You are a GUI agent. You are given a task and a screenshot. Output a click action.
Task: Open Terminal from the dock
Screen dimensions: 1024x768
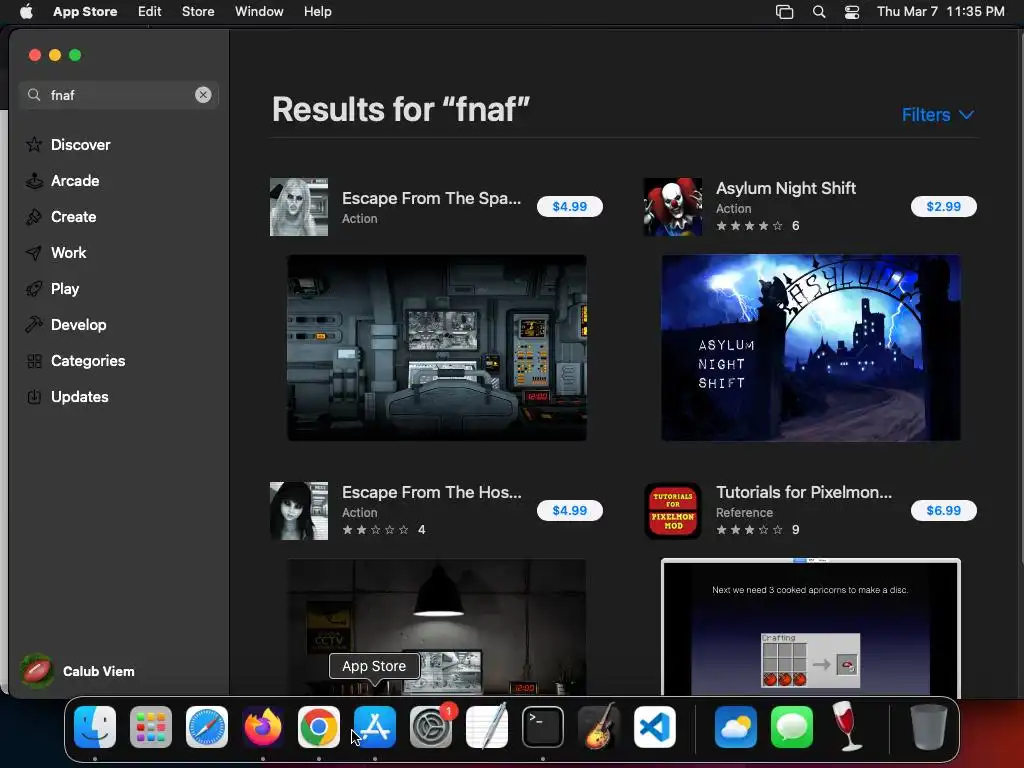pyautogui.click(x=543, y=727)
